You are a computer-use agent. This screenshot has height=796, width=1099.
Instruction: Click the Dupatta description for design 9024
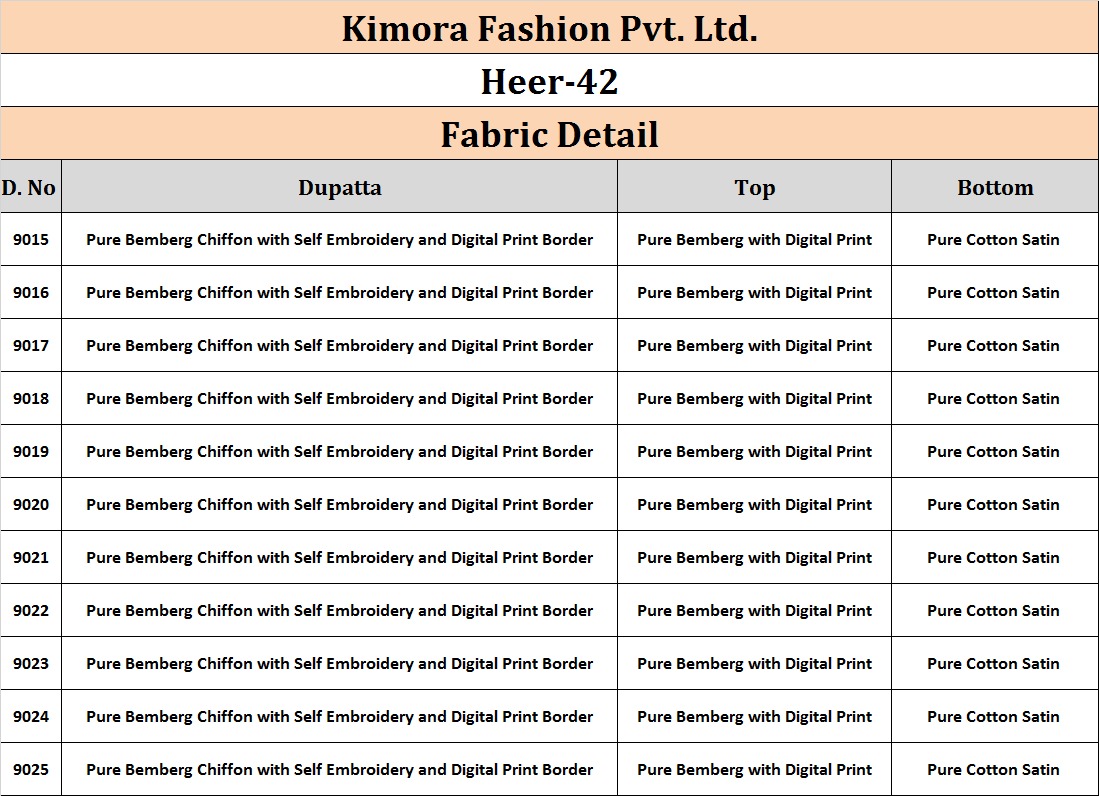[339, 717]
